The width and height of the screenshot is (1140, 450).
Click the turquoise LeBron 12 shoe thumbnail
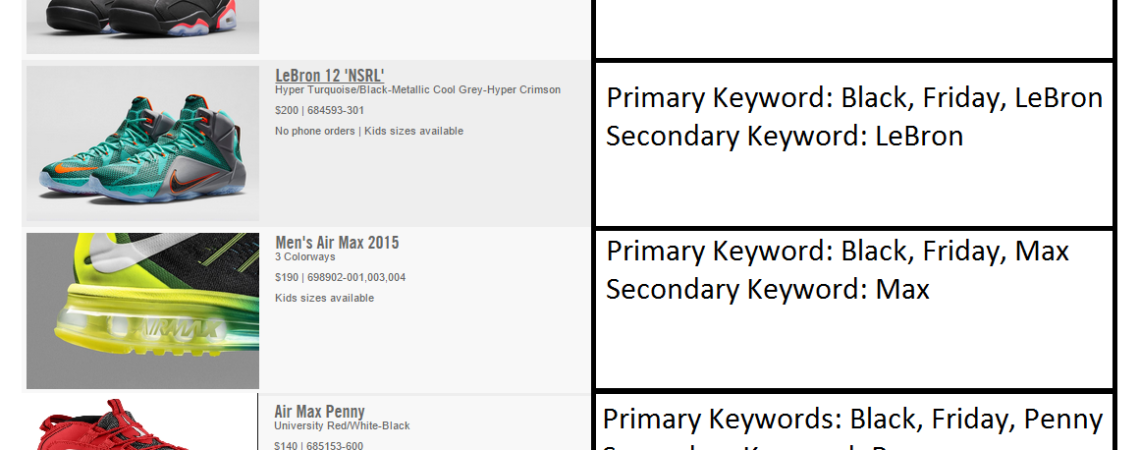pyautogui.click(x=142, y=143)
